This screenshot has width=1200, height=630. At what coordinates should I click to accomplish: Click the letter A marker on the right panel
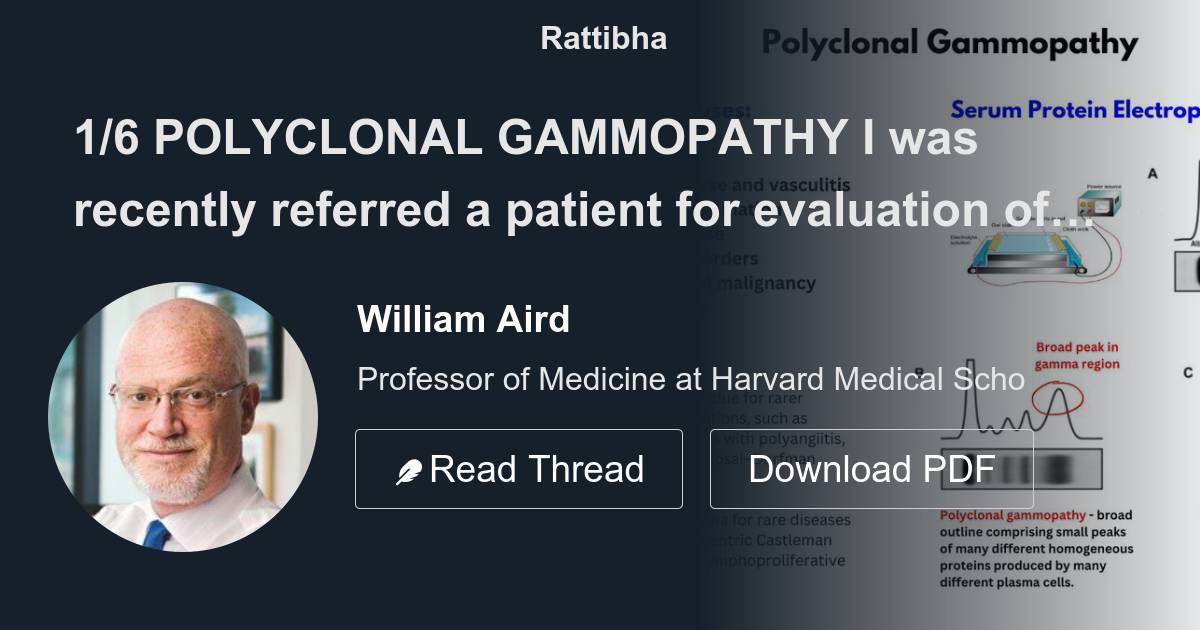1153,172
